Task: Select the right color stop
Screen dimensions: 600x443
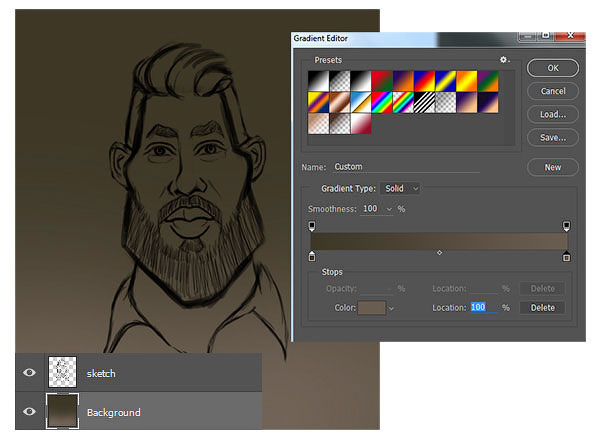Action: click(566, 256)
